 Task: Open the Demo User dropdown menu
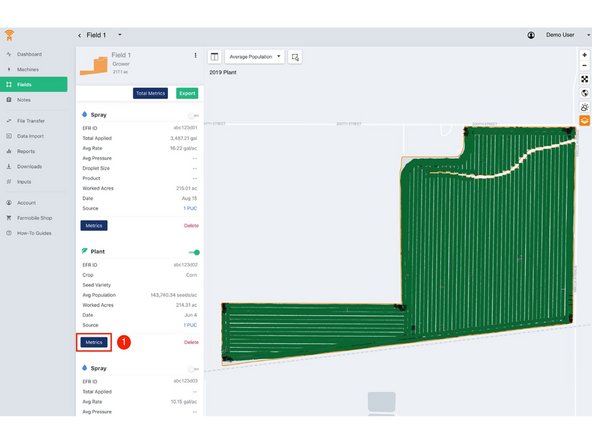(567, 35)
